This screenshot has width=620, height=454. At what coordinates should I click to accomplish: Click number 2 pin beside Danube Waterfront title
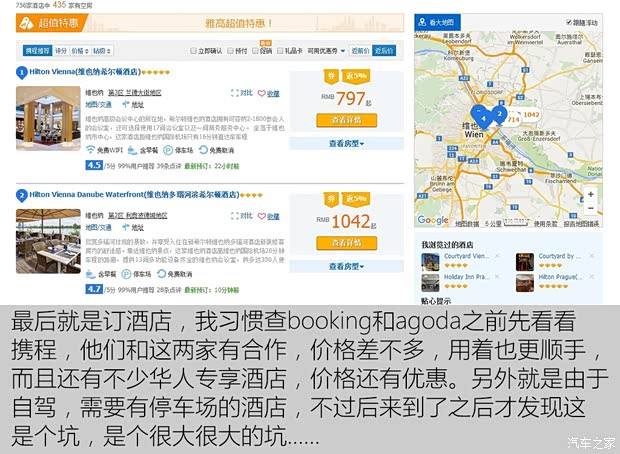click(x=21, y=195)
